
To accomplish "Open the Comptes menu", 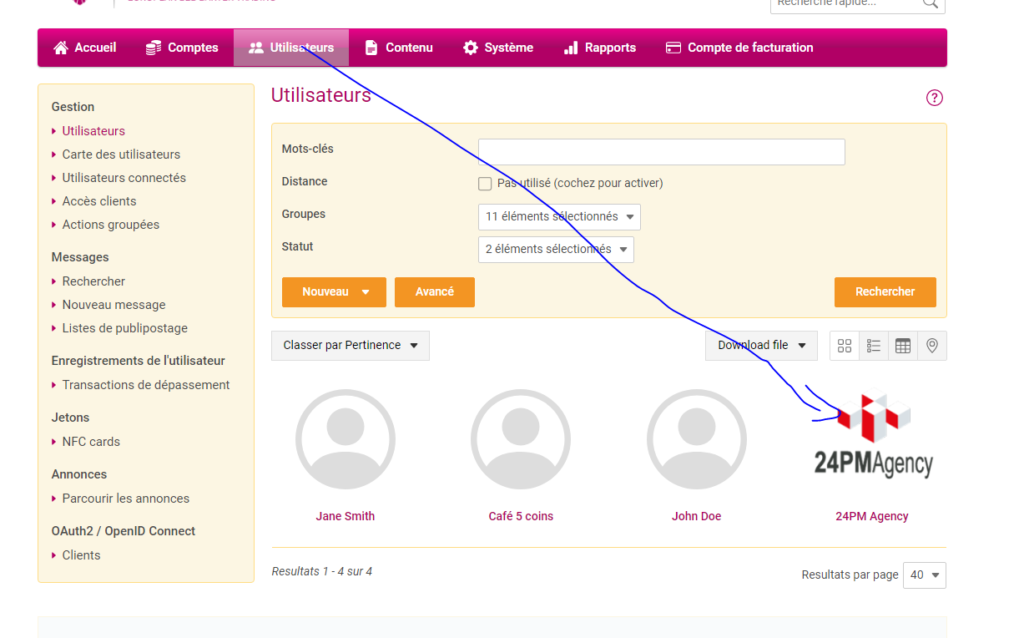I will [x=182, y=48].
